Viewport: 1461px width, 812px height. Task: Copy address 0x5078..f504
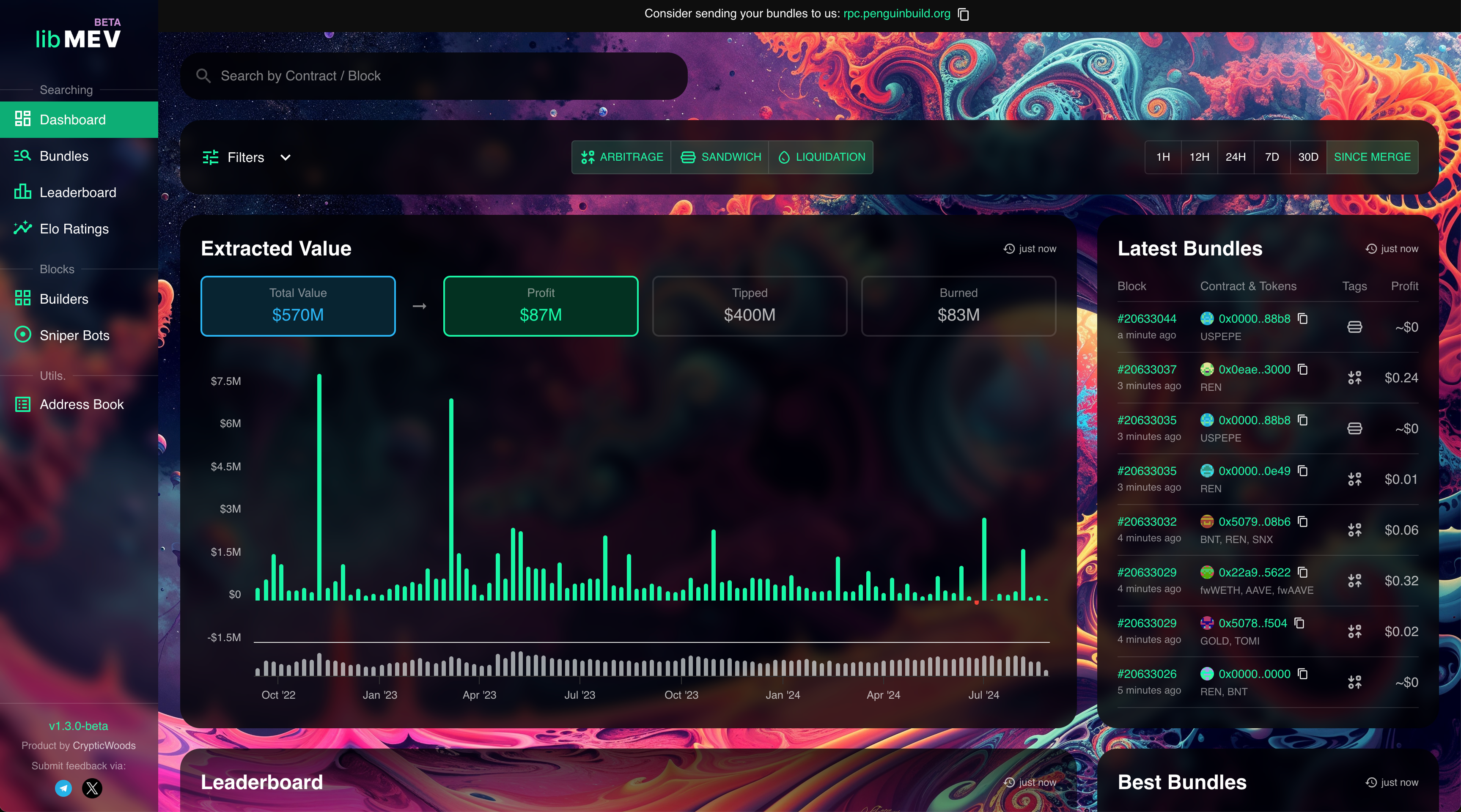coord(1299,623)
